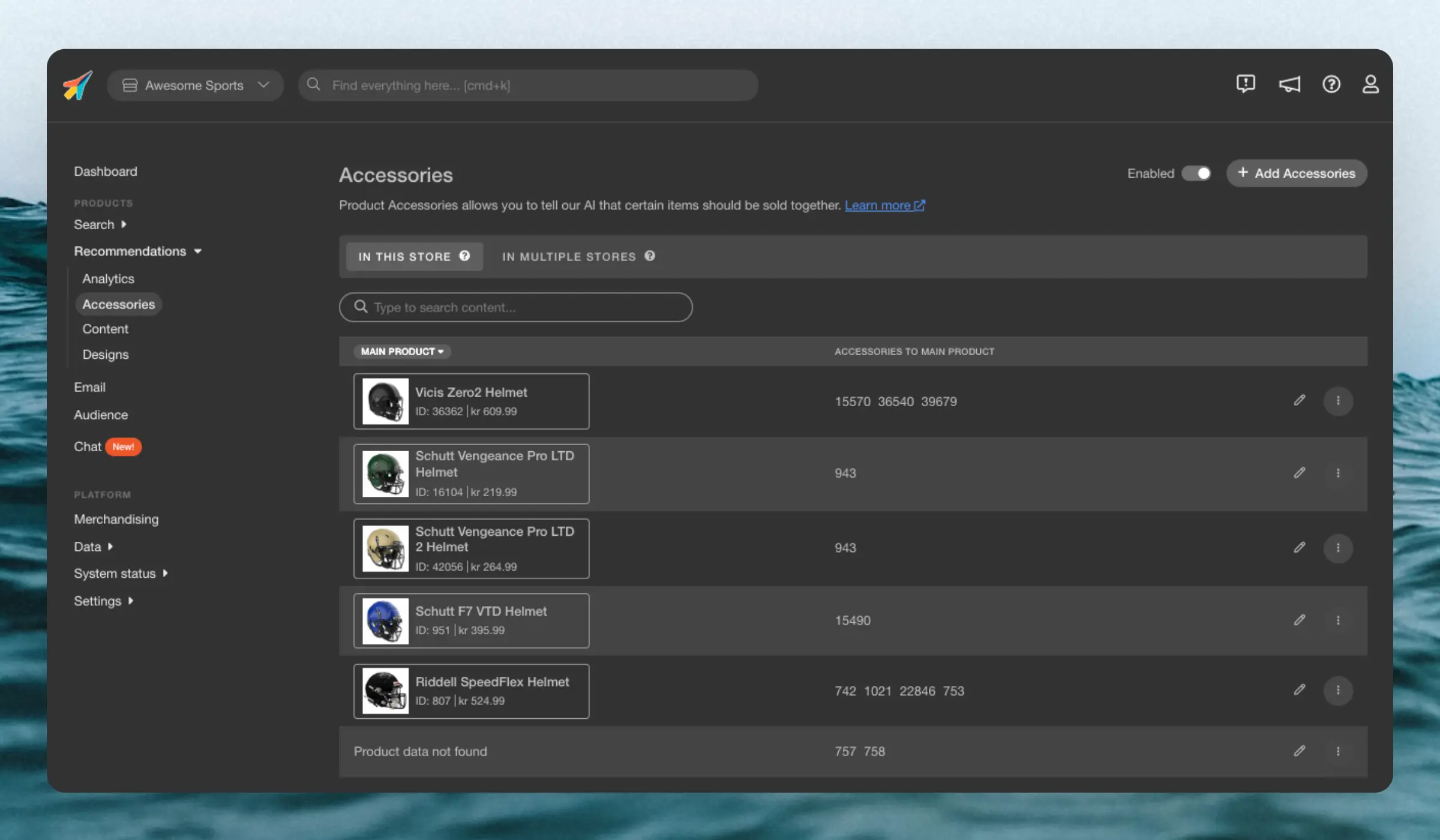Switch to the In This Store tab
This screenshot has height=840, width=1440.
point(415,256)
